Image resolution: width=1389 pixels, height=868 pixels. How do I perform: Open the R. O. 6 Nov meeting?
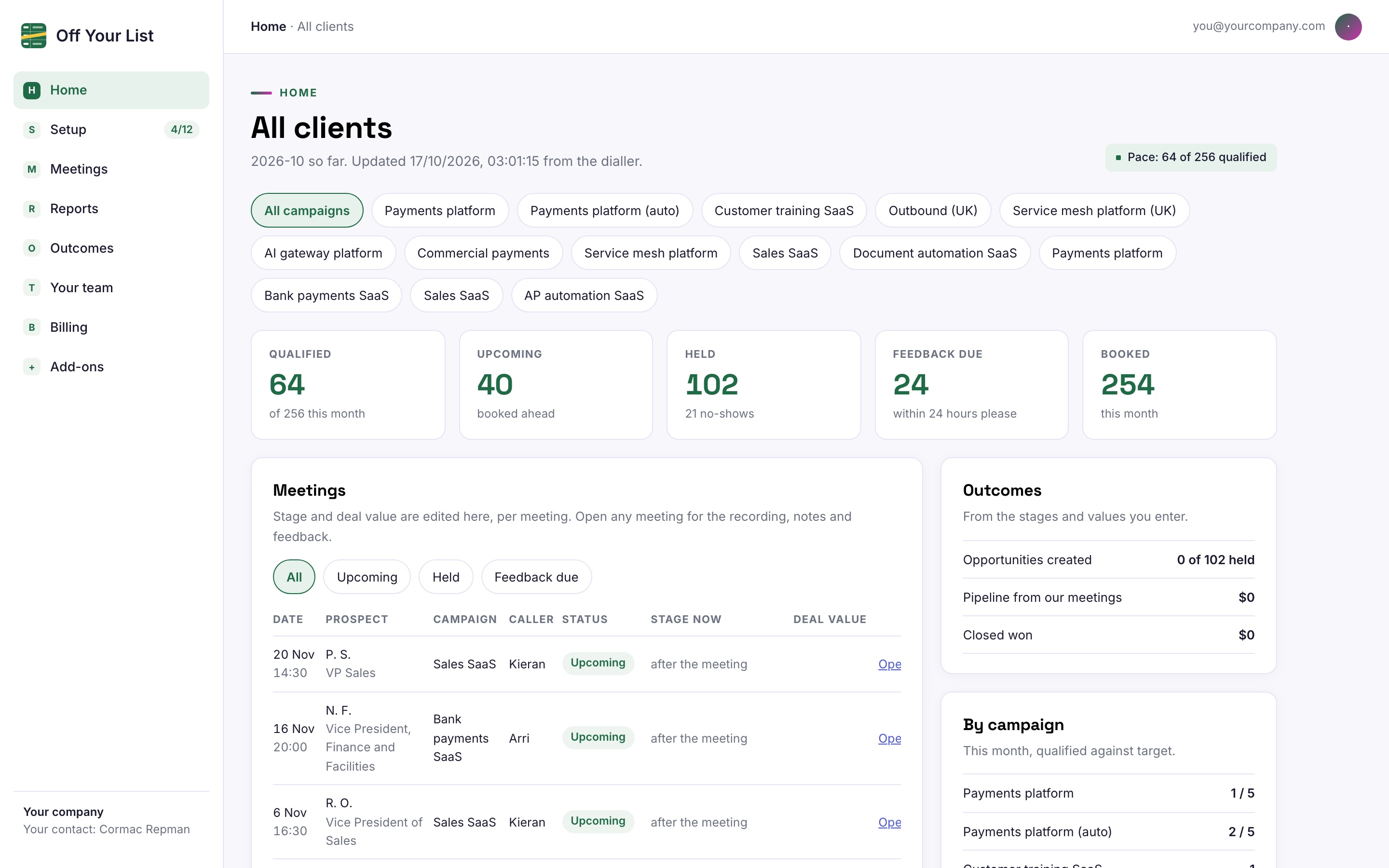click(x=890, y=822)
